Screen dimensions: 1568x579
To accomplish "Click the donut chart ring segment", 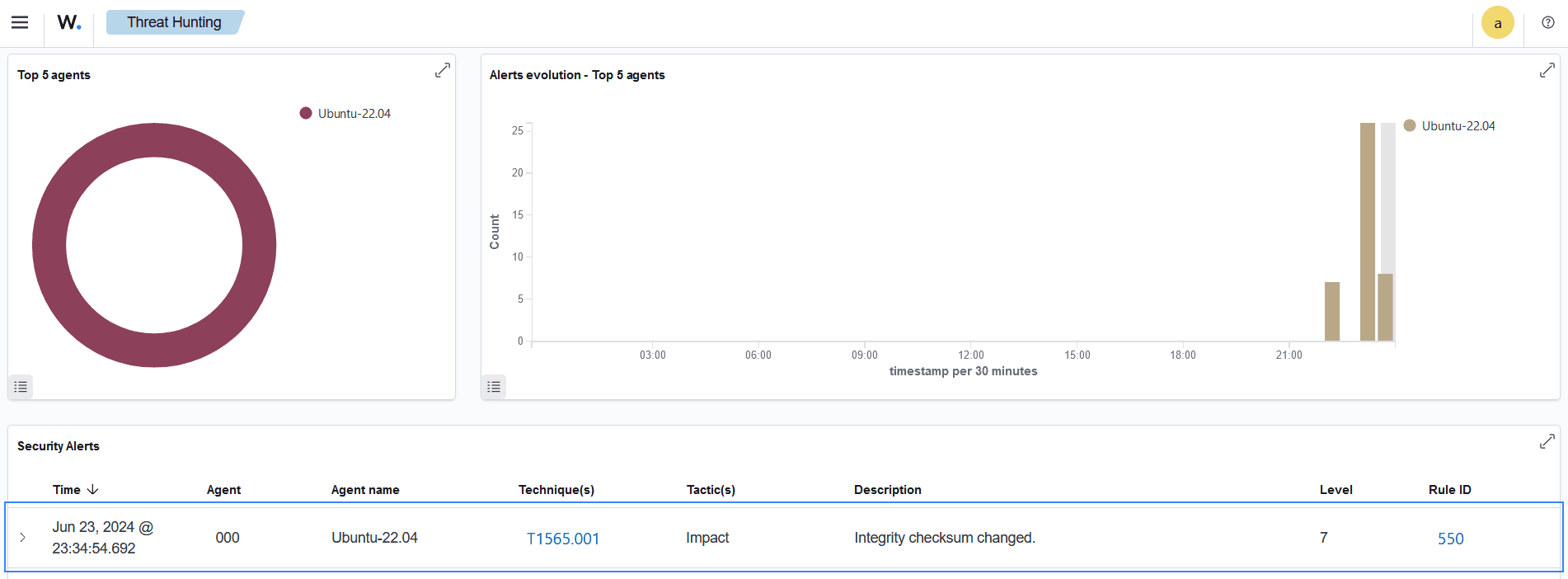I will pos(49,245).
